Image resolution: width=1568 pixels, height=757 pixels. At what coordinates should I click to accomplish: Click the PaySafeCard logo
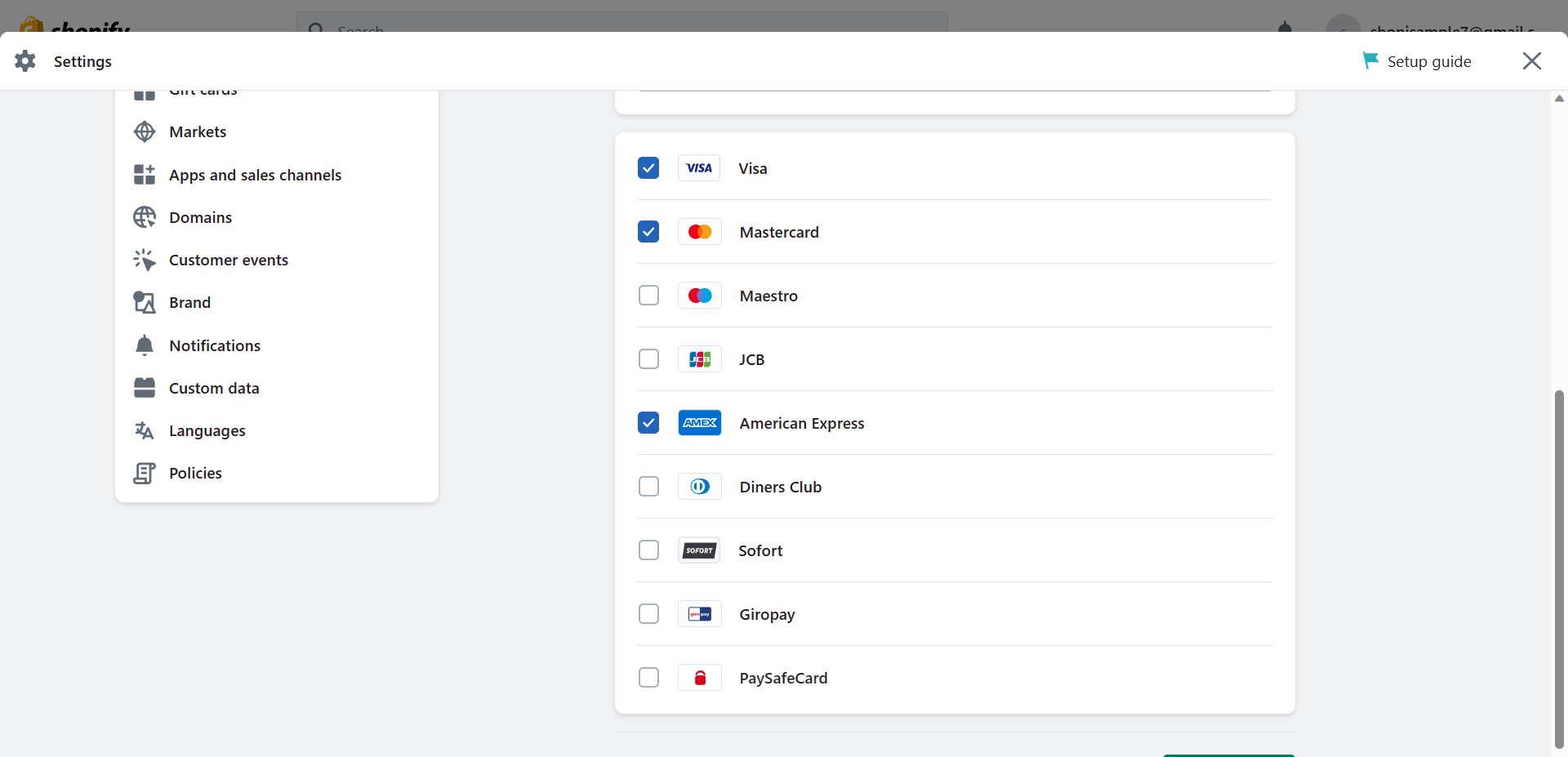(x=700, y=678)
